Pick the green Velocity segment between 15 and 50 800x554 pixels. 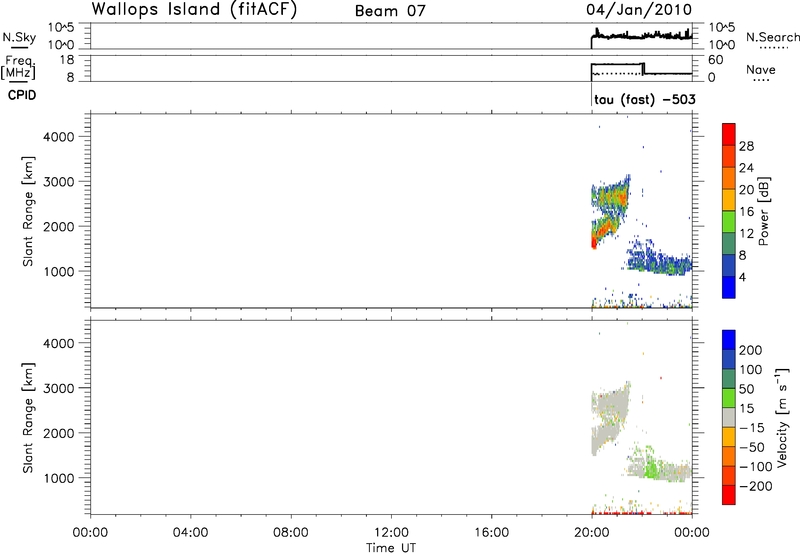click(729, 398)
